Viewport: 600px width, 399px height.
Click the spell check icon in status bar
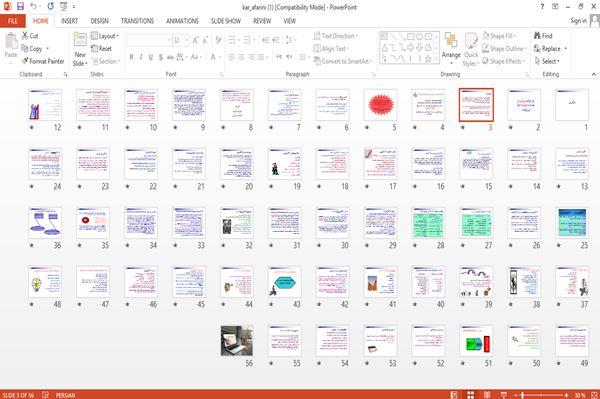coord(45,395)
